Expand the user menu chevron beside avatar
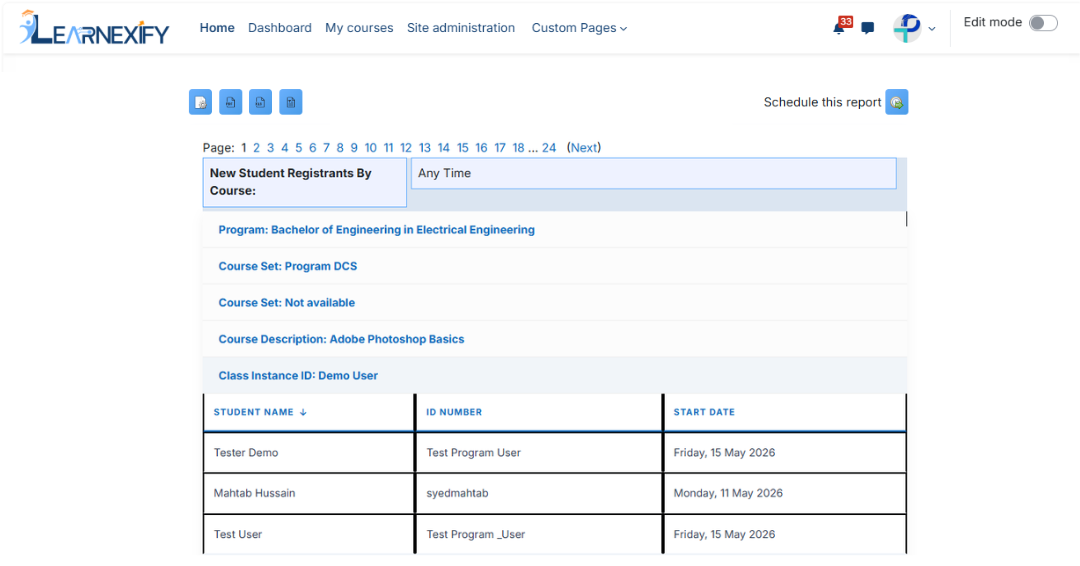The width and height of the screenshot is (1080, 566). point(932,29)
